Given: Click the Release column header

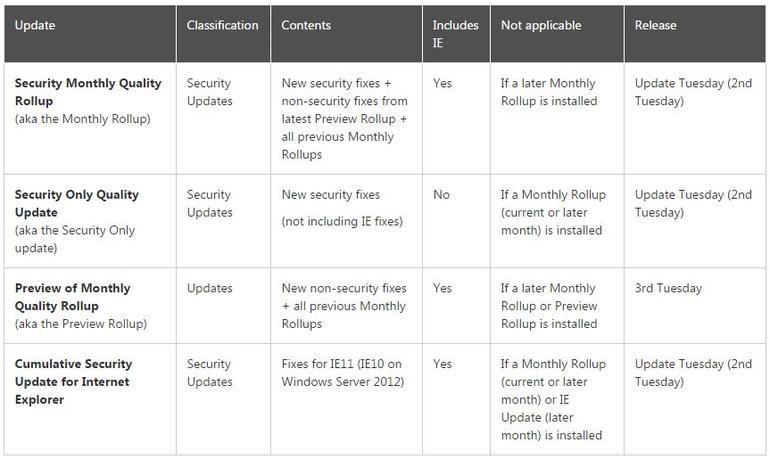Looking at the screenshot, I should tap(655, 25).
